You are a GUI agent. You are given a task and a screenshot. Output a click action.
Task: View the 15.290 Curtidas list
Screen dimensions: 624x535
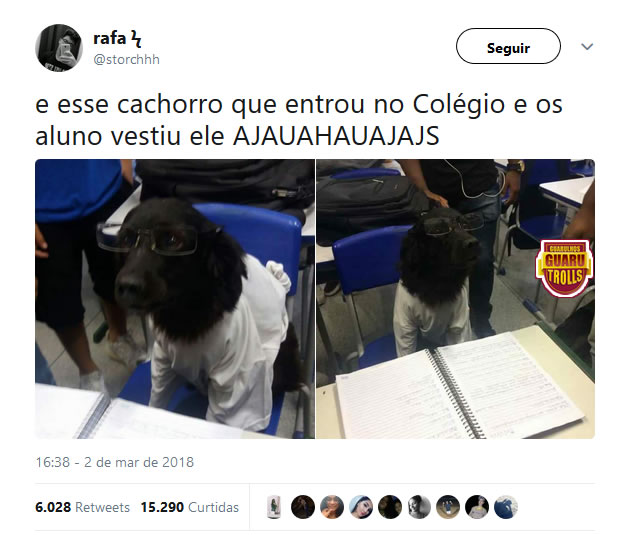point(189,507)
